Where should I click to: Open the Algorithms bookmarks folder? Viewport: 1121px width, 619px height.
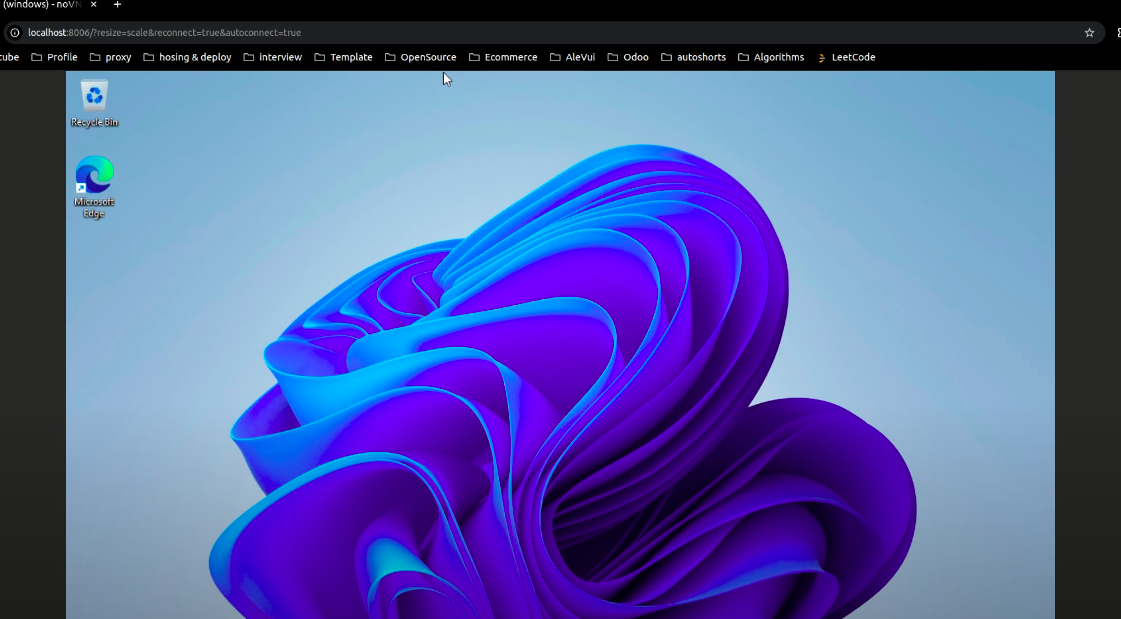click(x=771, y=57)
